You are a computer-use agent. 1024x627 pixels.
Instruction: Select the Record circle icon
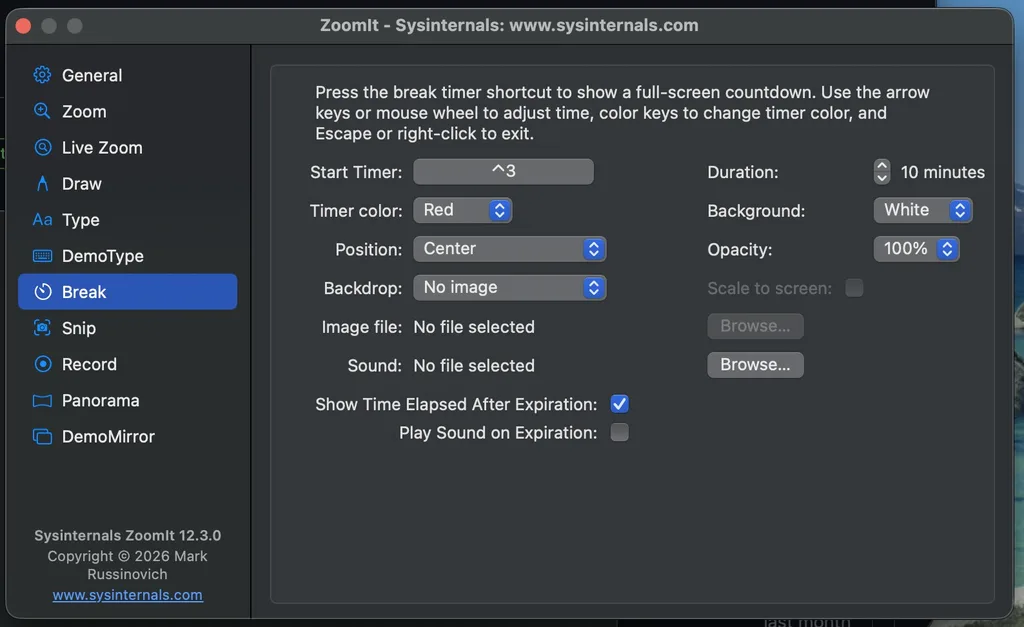click(x=42, y=364)
